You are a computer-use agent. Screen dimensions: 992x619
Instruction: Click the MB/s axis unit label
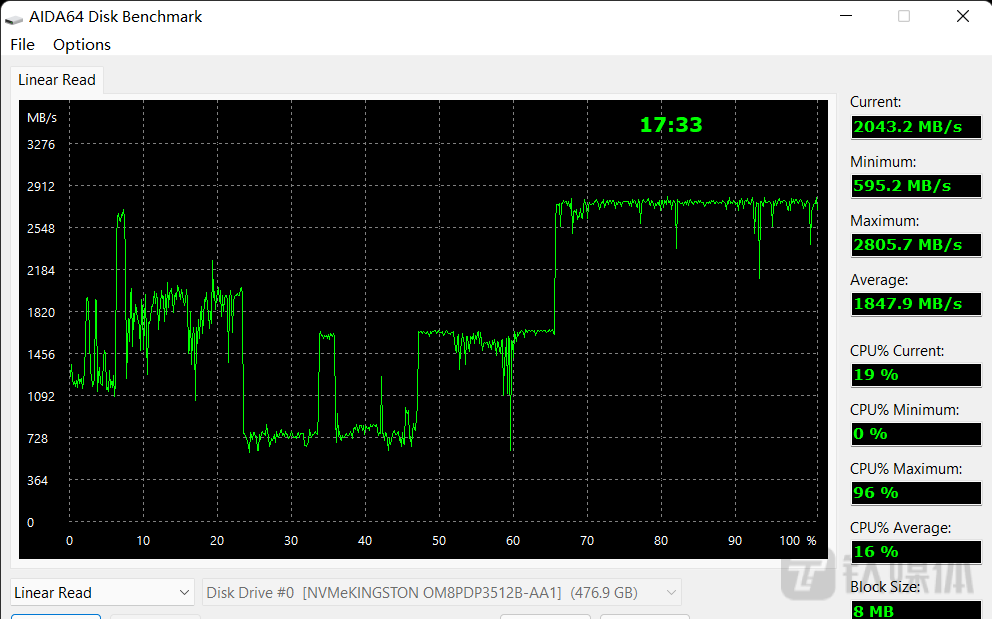tap(42, 118)
